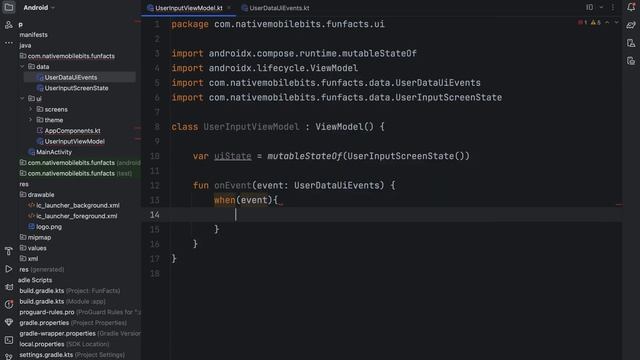Select the java folder
This screenshot has height=360, width=640.
tap(25, 45)
